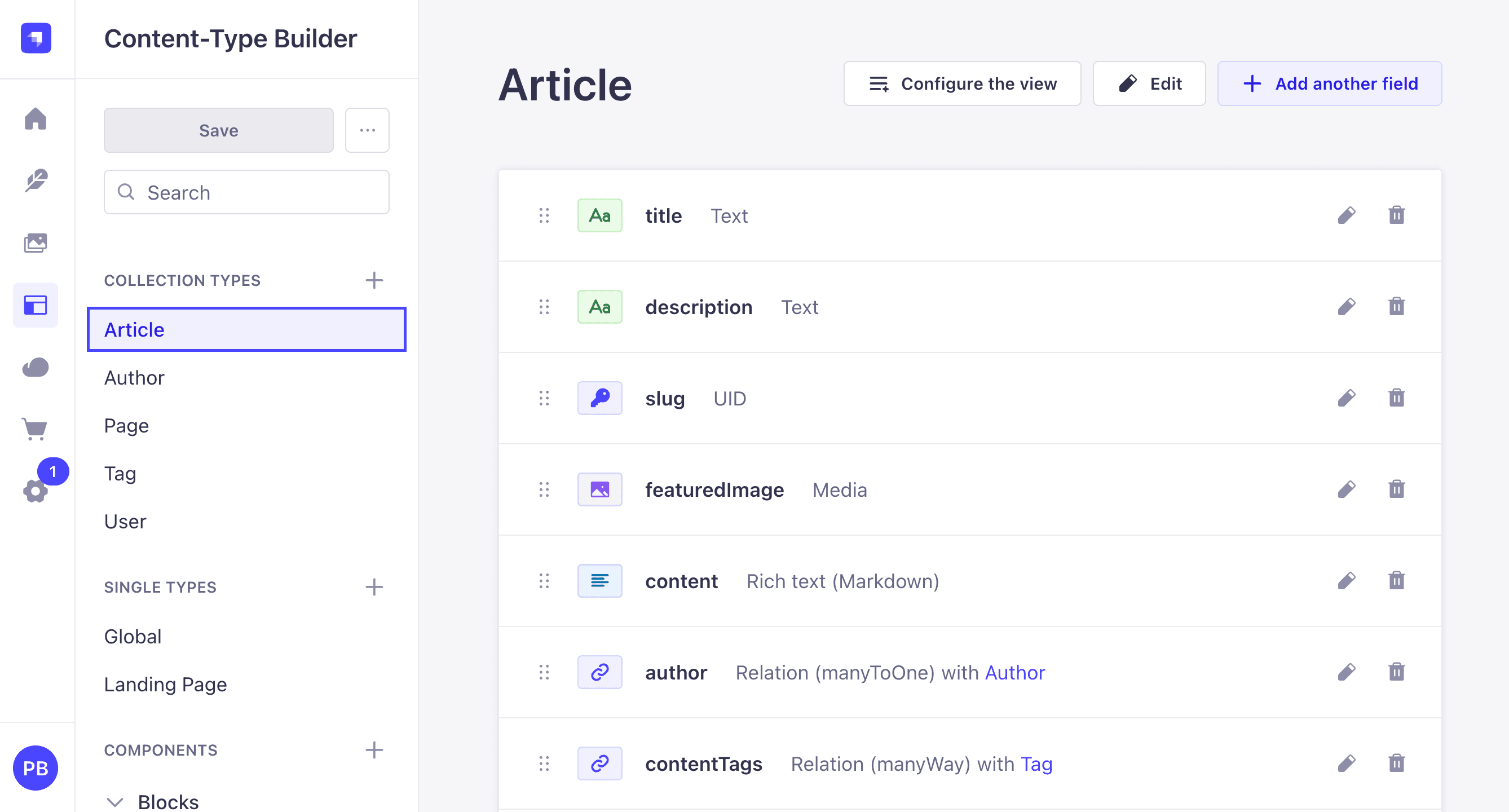This screenshot has width=1509, height=812.
Task: Add a new single type with plus
Action: coord(374,587)
